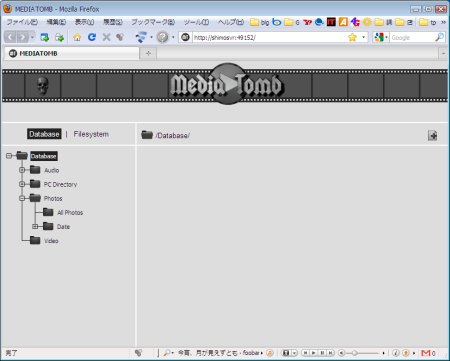Open the ツール menu
The height and width of the screenshot is (361, 450).
pos(196,22)
